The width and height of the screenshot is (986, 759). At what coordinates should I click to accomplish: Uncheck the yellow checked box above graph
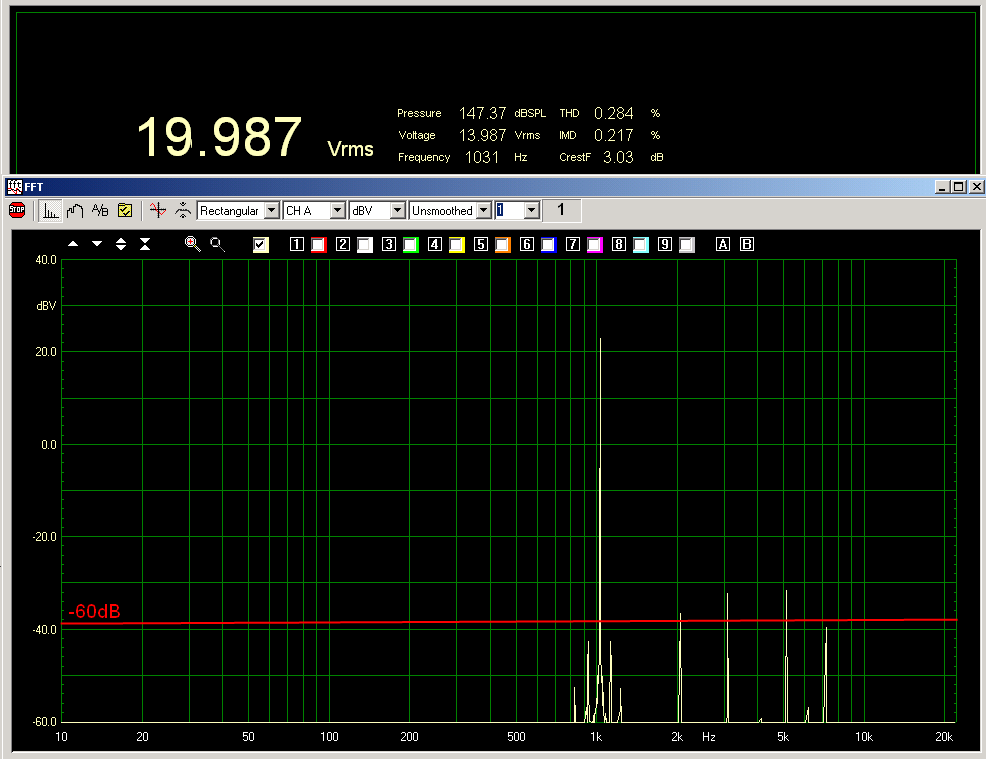click(x=260, y=245)
